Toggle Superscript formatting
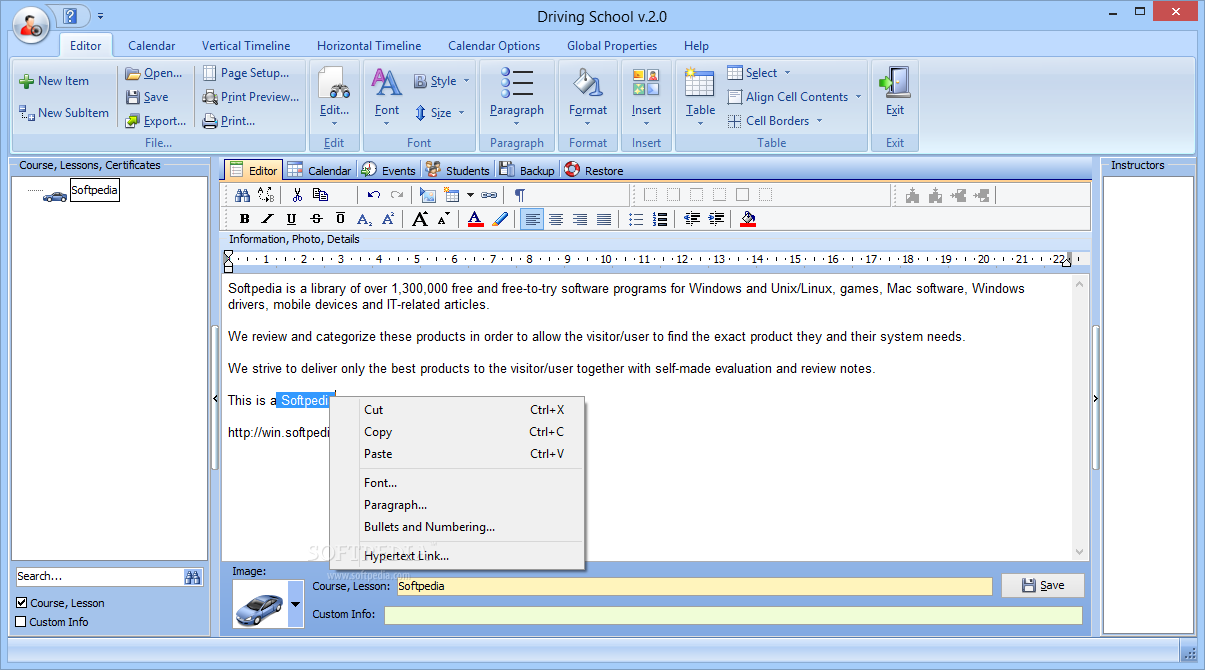The image size is (1205, 670). (x=388, y=219)
